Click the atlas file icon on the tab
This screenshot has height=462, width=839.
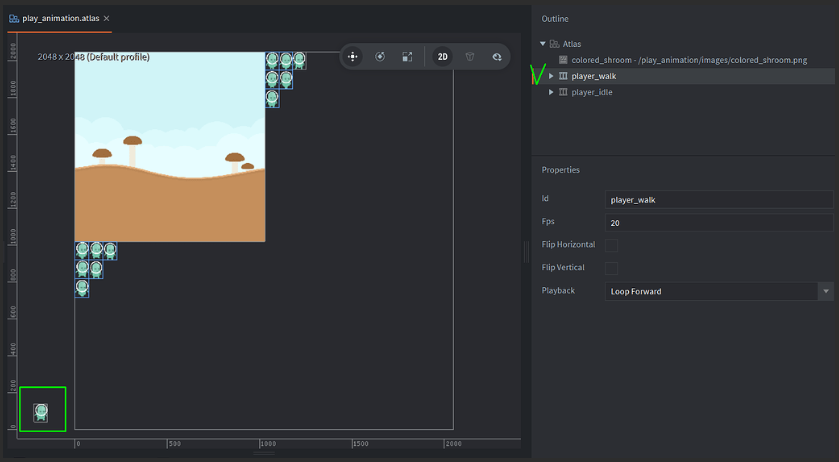[x=14, y=19]
